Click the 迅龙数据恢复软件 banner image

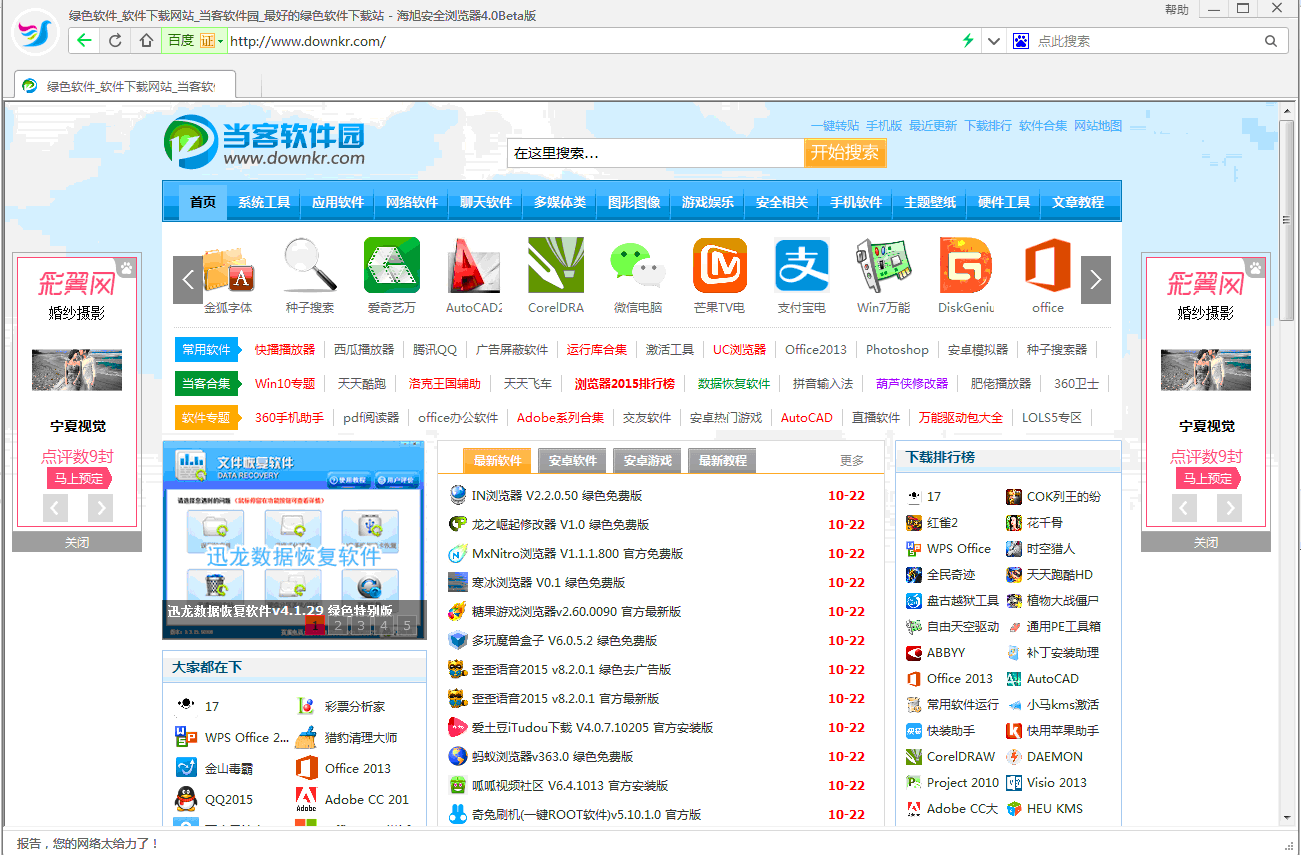(294, 540)
